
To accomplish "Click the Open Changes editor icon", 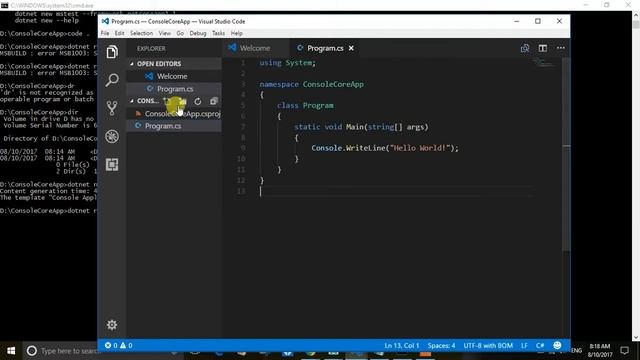I will pyautogui.click(x=525, y=48).
